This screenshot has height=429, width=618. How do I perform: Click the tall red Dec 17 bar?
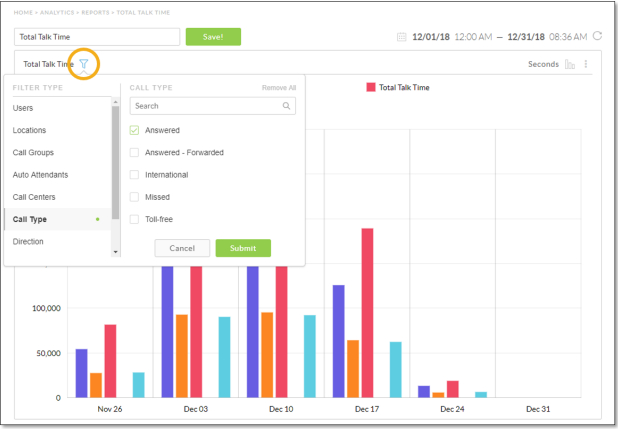[367, 313]
